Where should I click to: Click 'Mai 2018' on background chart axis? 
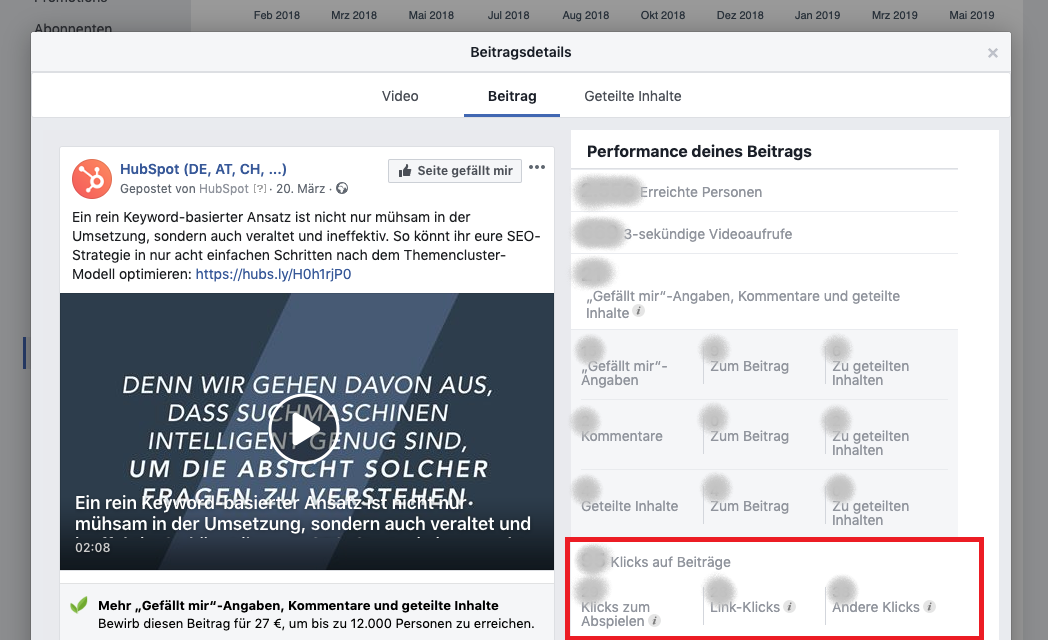431,15
